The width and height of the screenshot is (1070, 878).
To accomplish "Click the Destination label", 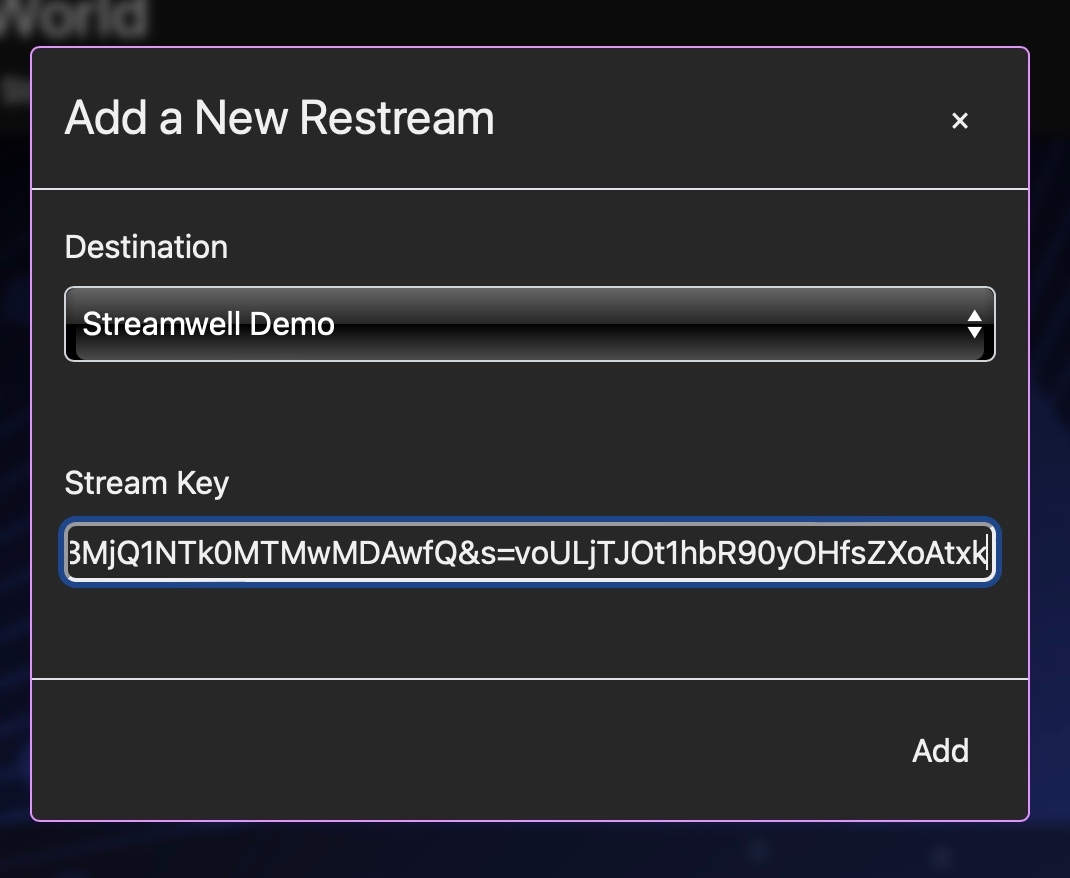I will [146, 247].
